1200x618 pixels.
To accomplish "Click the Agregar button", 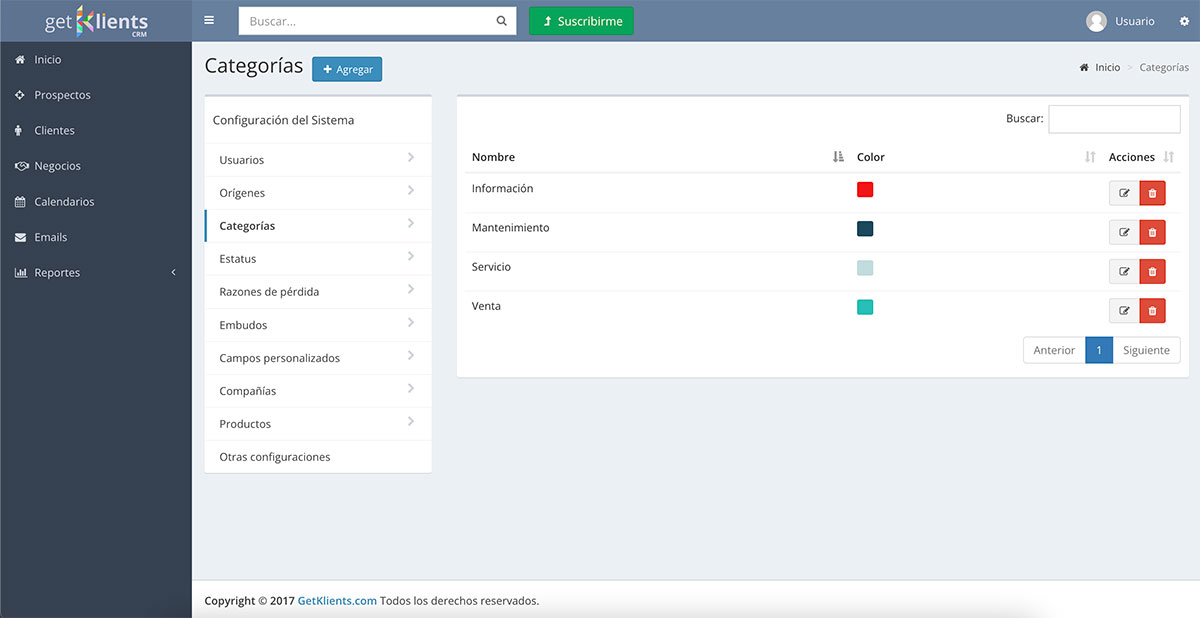I will (347, 69).
